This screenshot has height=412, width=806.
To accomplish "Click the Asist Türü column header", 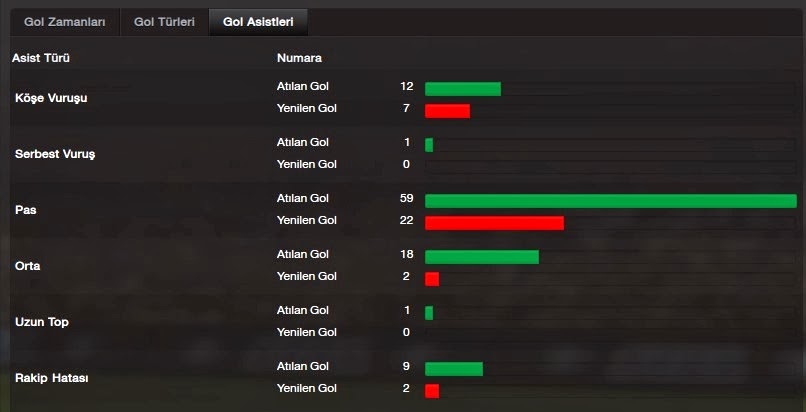I will 41,58.
